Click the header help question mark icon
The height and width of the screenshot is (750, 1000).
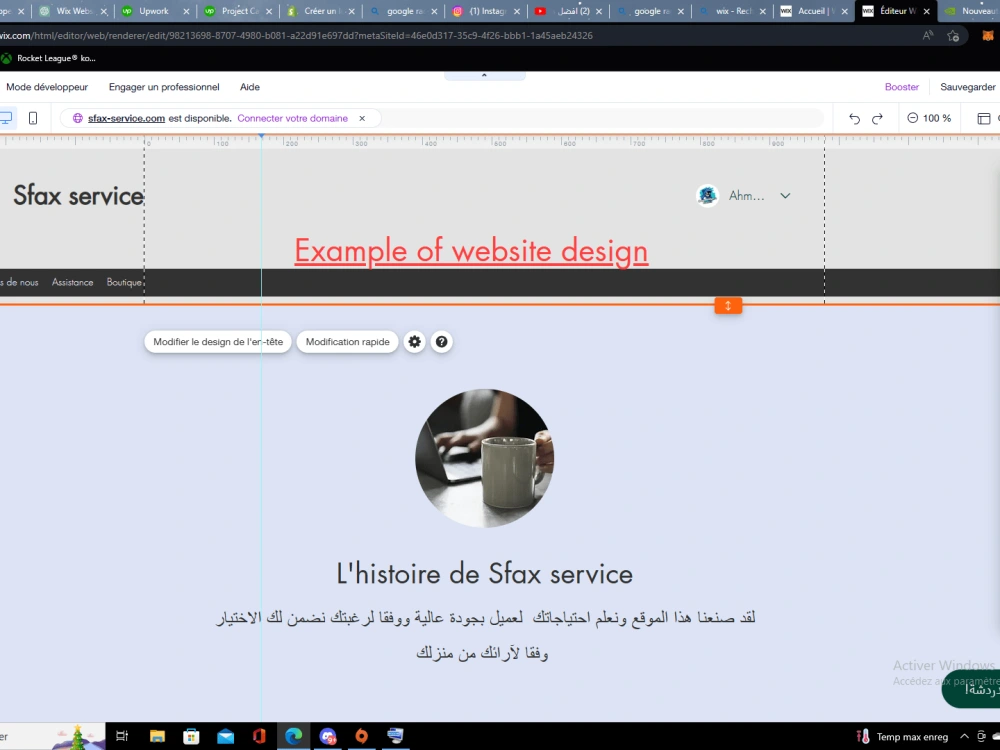point(441,341)
